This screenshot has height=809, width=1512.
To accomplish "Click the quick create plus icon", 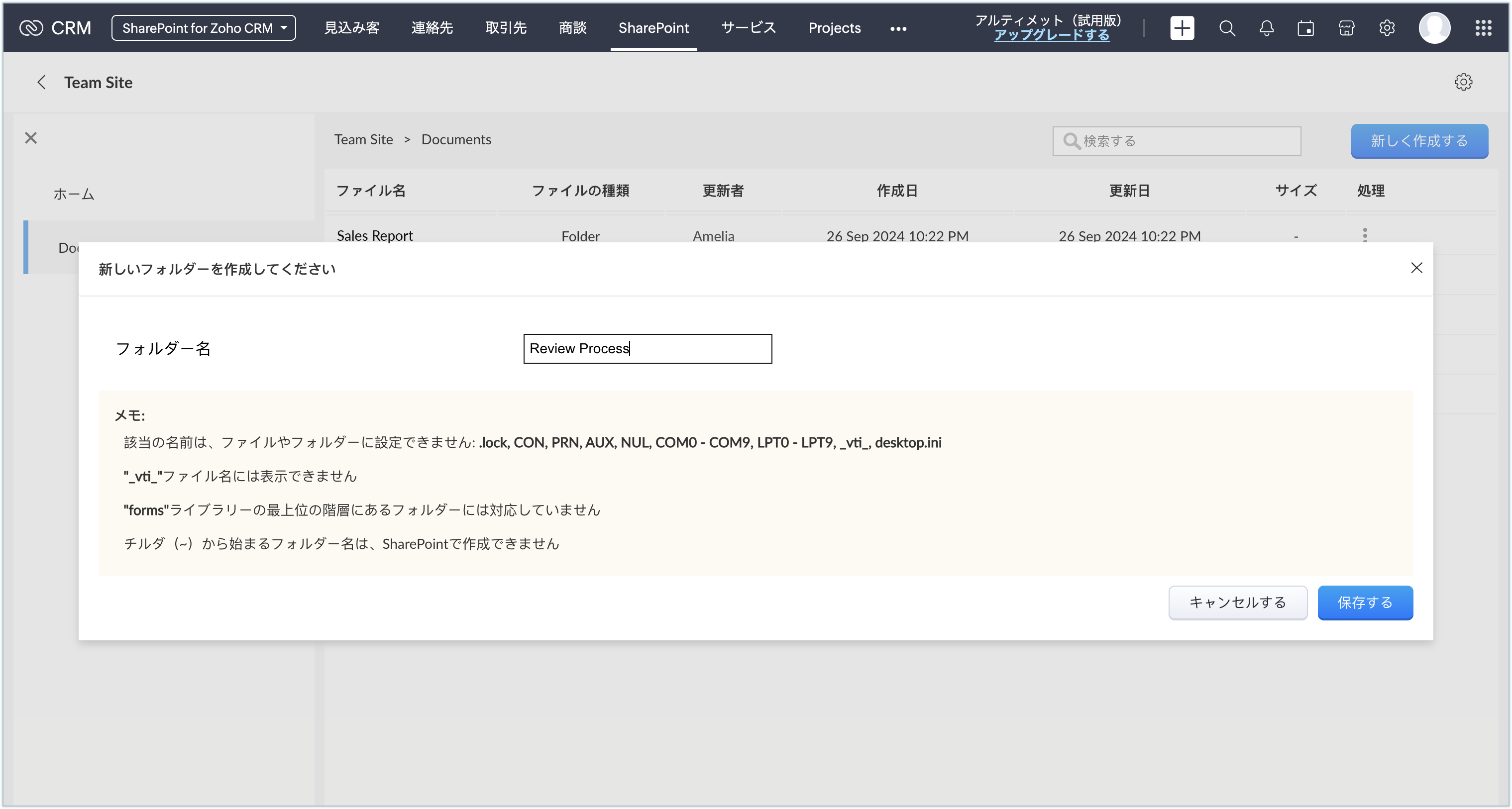I will tap(1182, 27).
